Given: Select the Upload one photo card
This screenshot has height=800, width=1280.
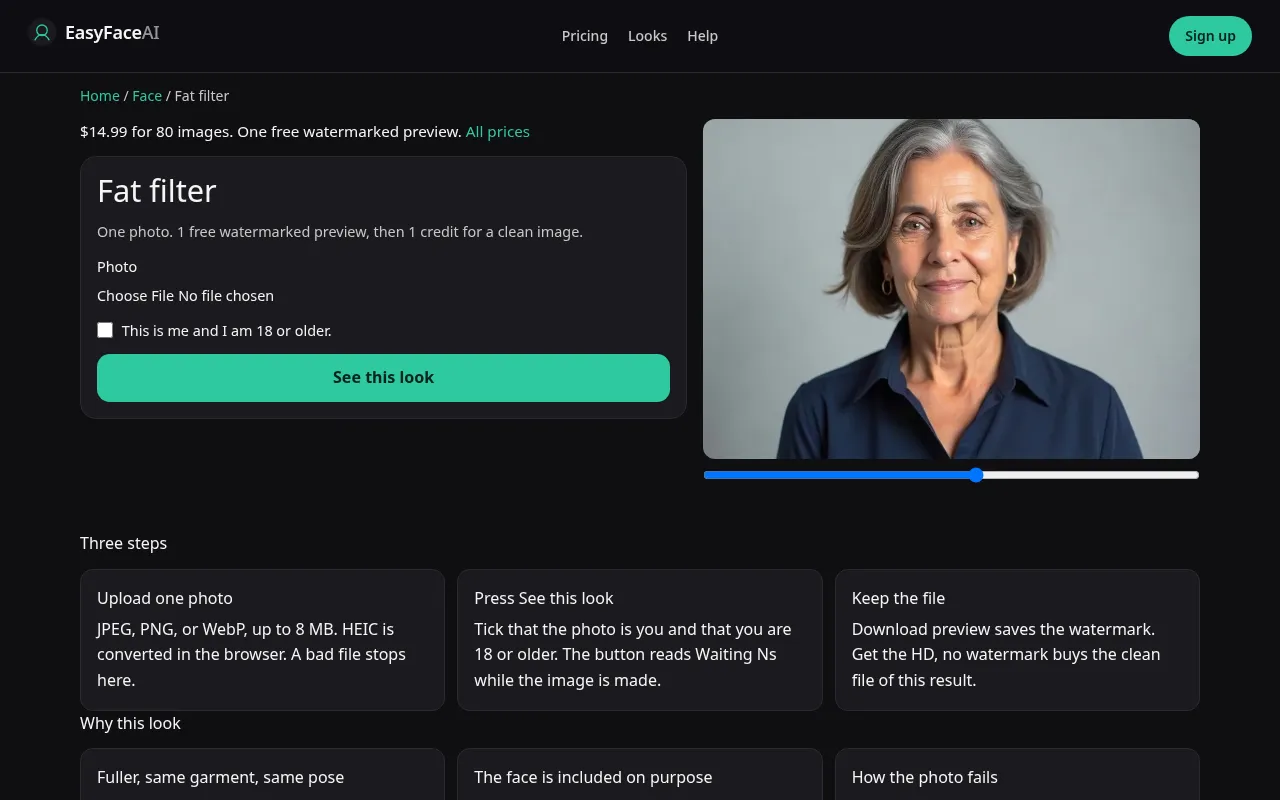Looking at the screenshot, I should (x=262, y=640).
